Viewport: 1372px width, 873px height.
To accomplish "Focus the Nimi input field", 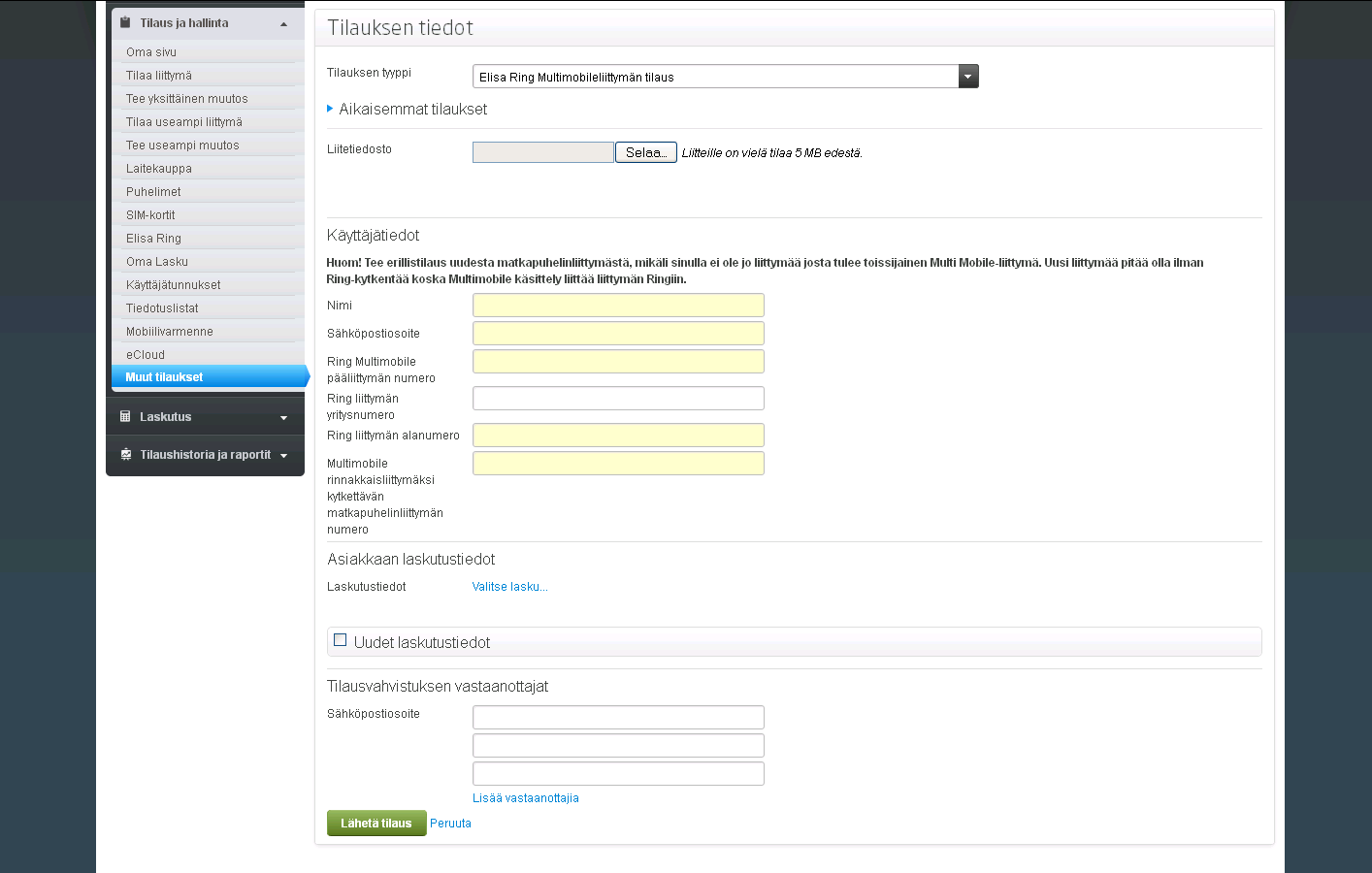I will pyautogui.click(x=618, y=306).
